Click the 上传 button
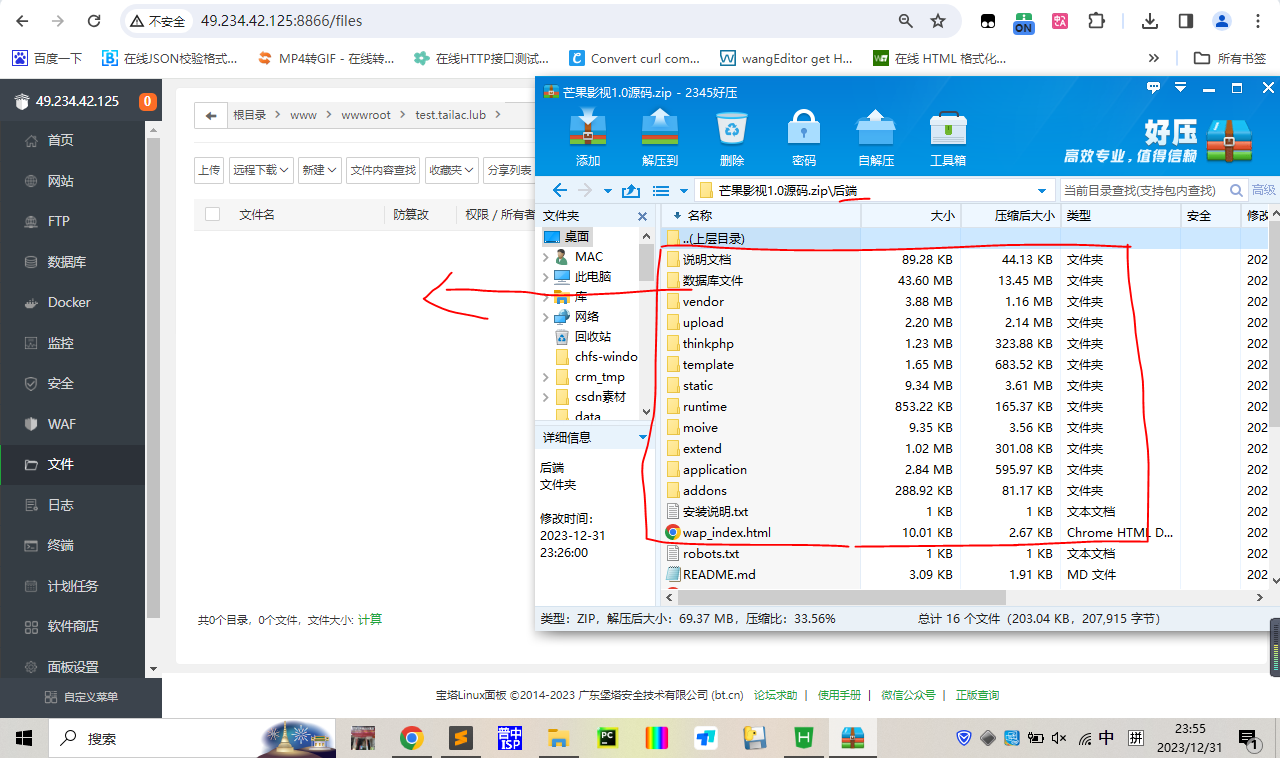 point(209,170)
